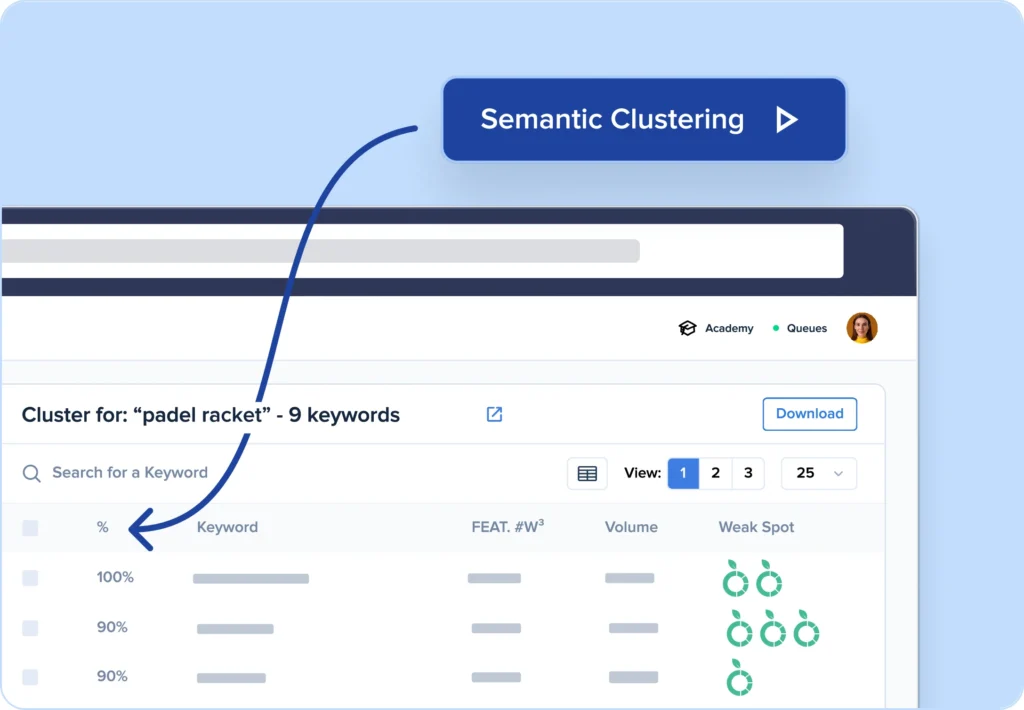
Task: Check the checkbox of the bottom 90% row
Action: pyautogui.click(x=30, y=676)
